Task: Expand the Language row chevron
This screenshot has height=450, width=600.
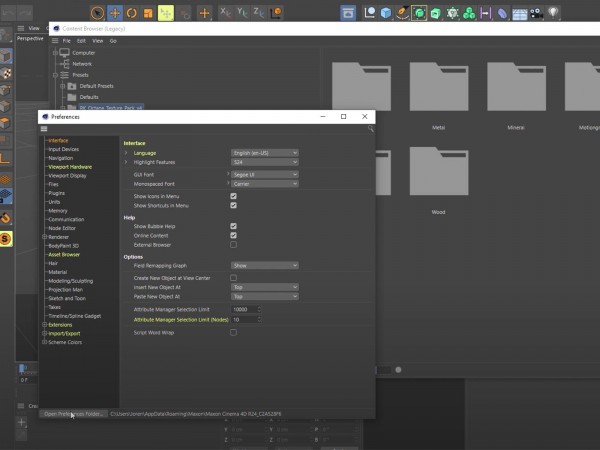Action: point(126,153)
